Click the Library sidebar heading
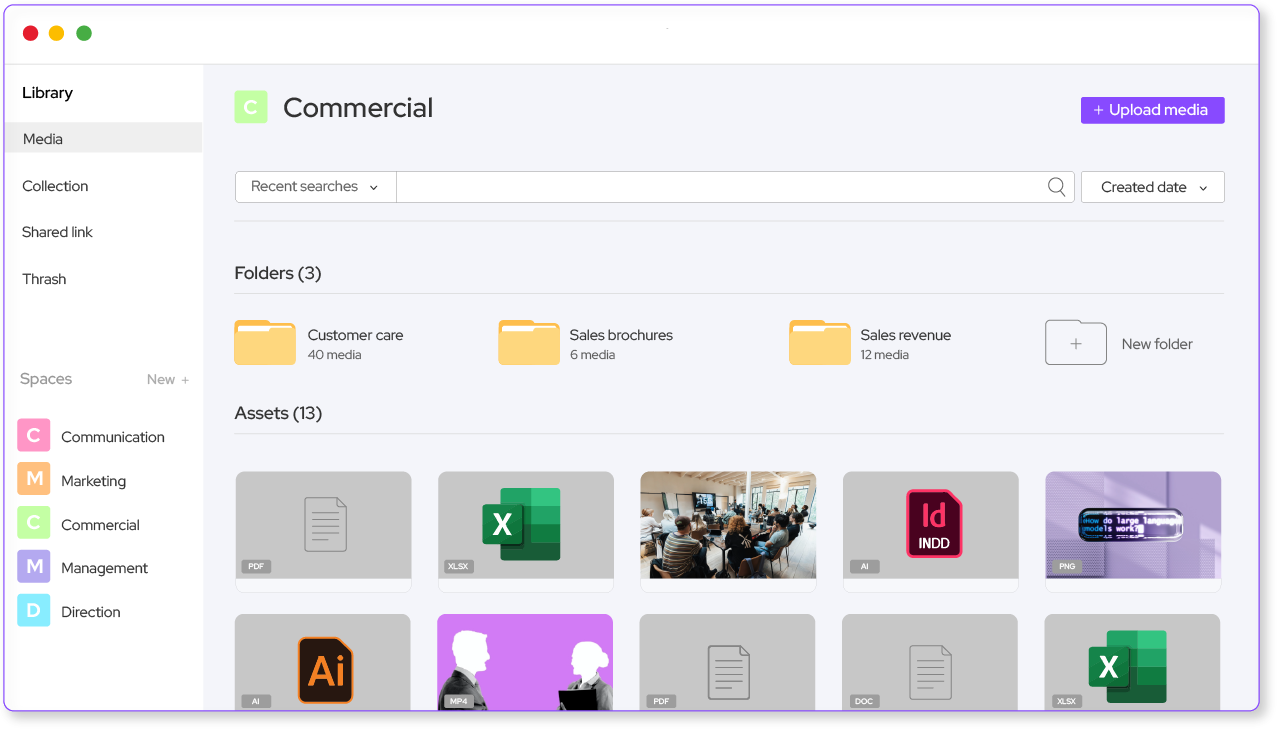Screen dimensions: 1280x730 [x=47, y=92]
